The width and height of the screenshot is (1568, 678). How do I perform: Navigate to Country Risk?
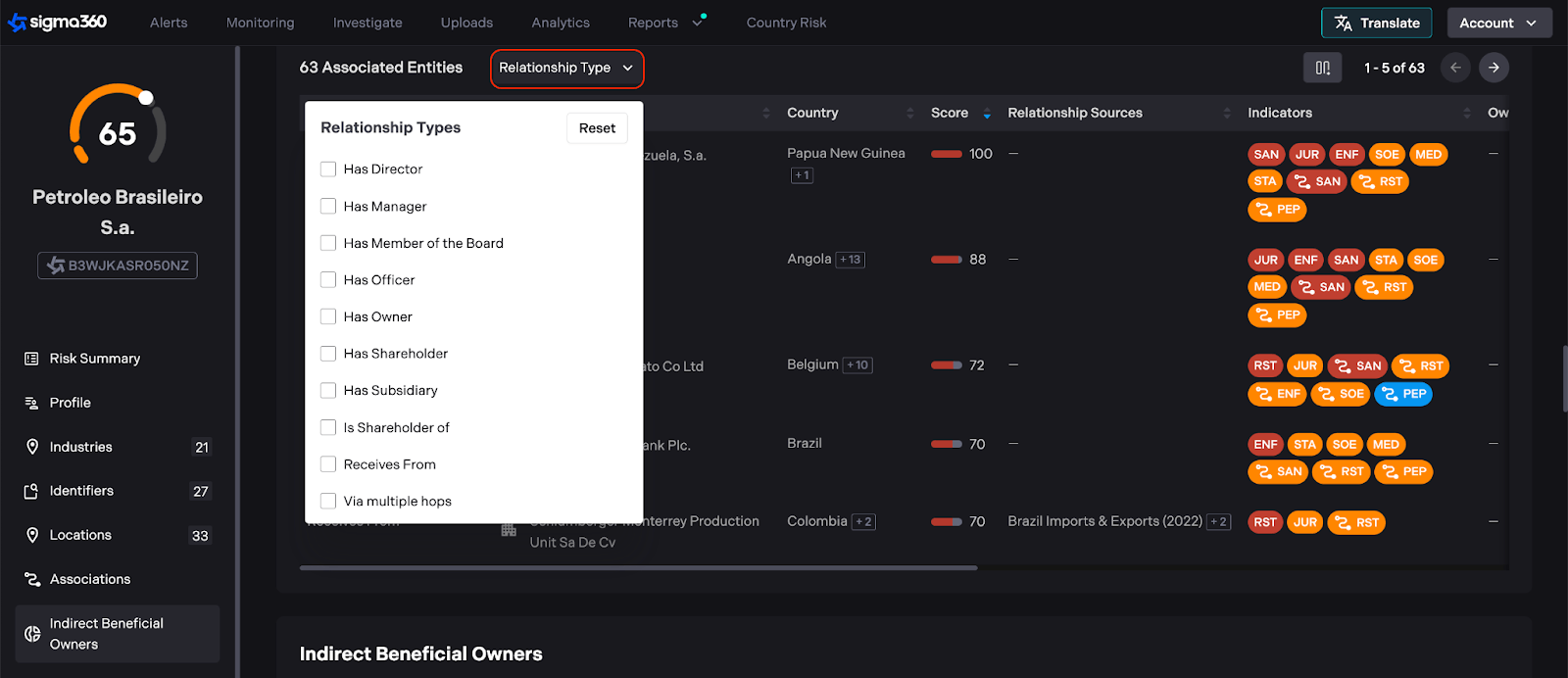[786, 23]
